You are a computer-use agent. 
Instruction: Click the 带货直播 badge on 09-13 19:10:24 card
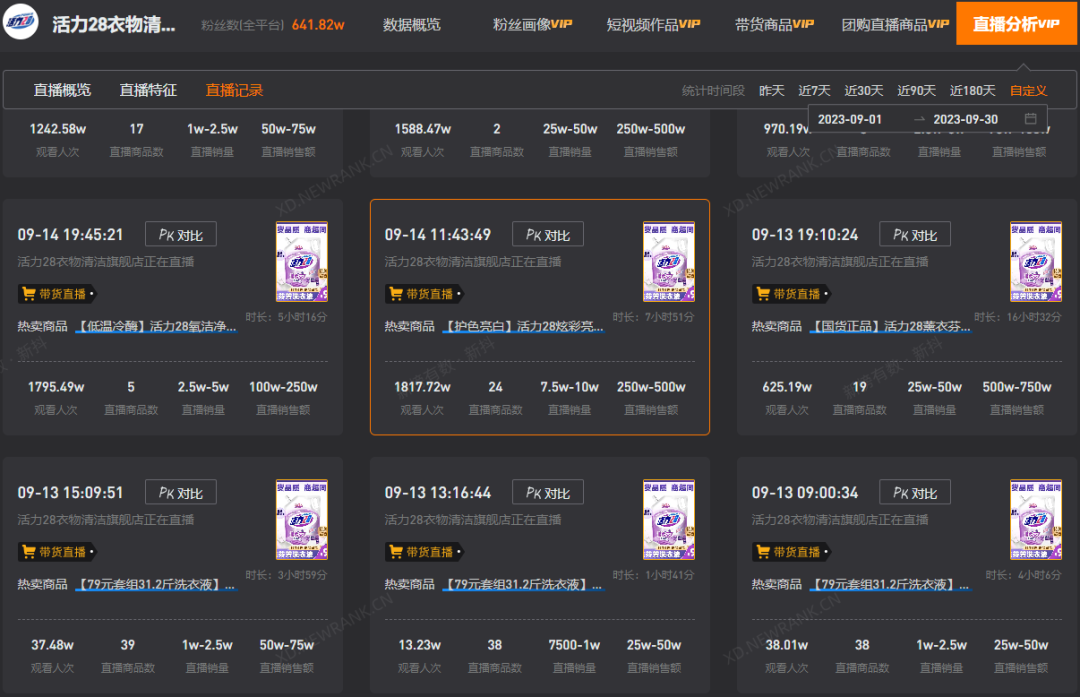[x=791, y=294]
